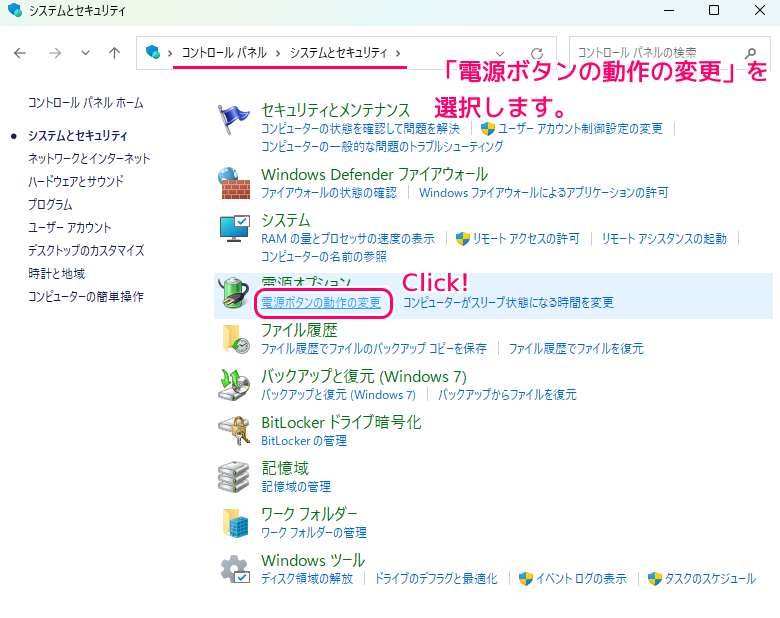Go back with the back arrow
This screenshot has height=618, width=780.
click(x=20, y=53)
